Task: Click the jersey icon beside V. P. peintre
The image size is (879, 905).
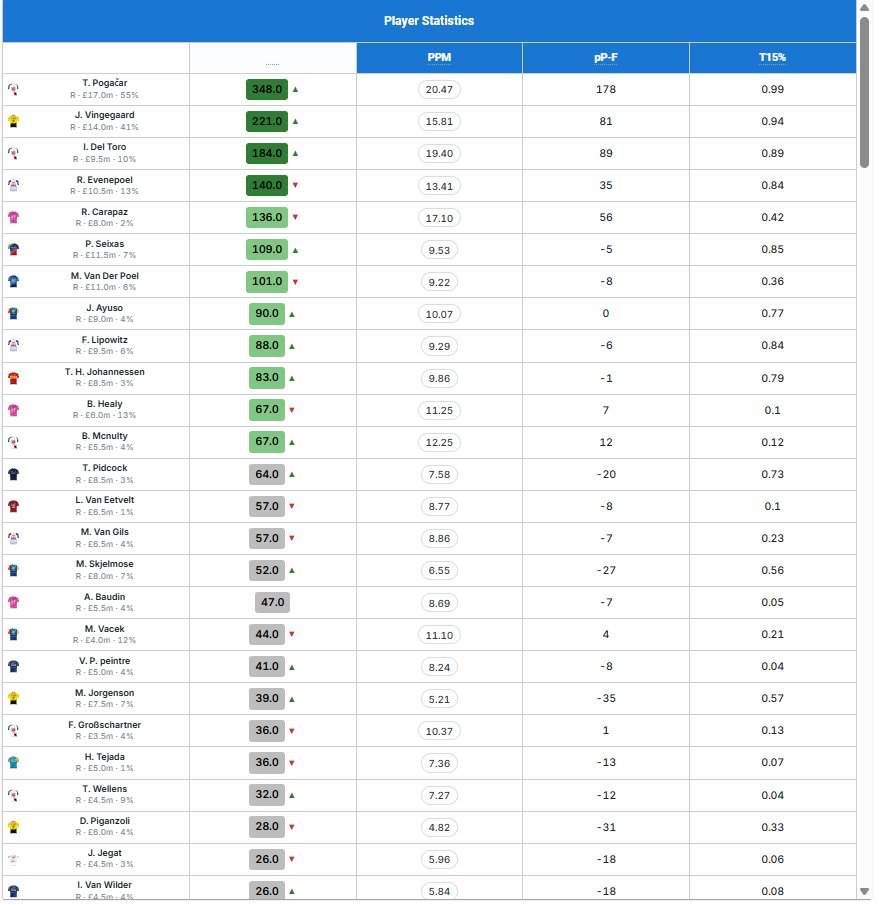Action: (x=13, y=667)
